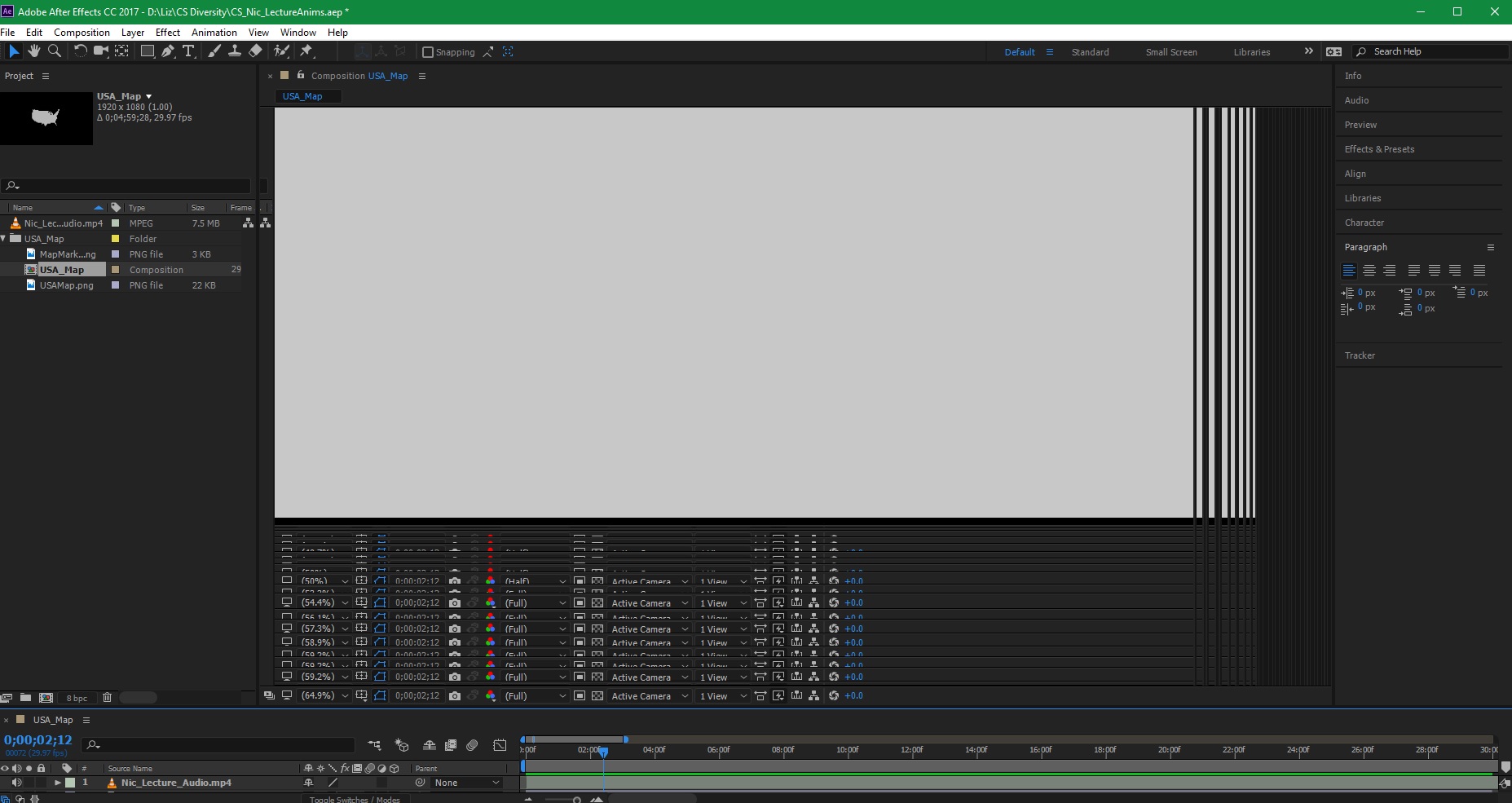This screenshot has height=803, width=1512.
Task: Collapse the USA_Map folder in Project panel
Action: [x=4, y=239]
